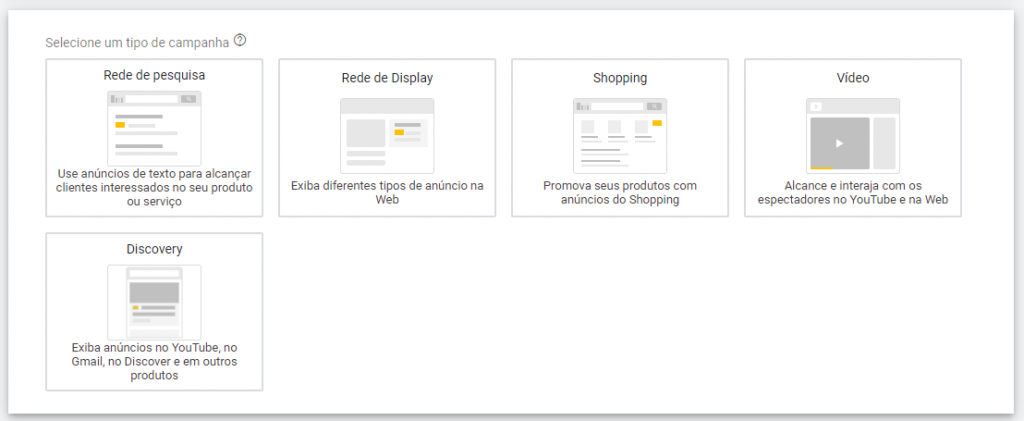Choose the Rede de Display heading
The image size is (1024, 421).
[x=387, y=78]
